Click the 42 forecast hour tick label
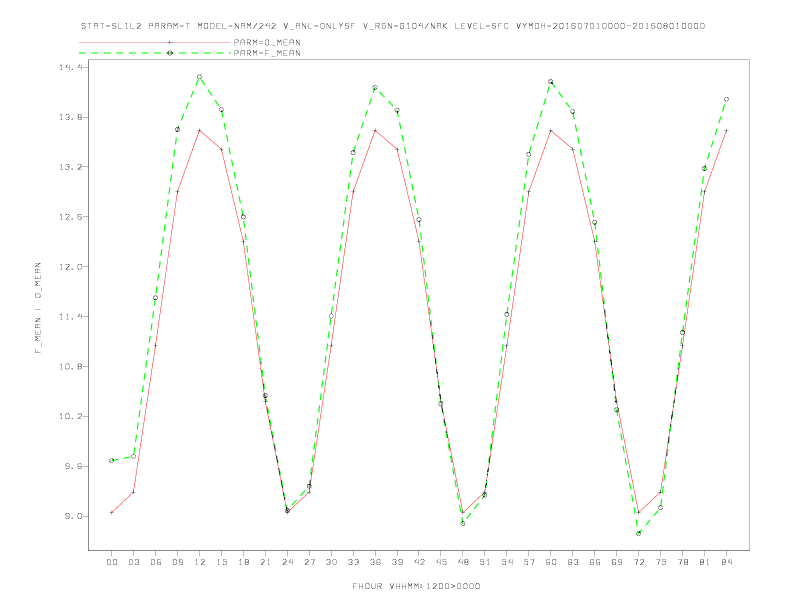The width and height of the screenshot is (792, 612). tap(419, 562)
